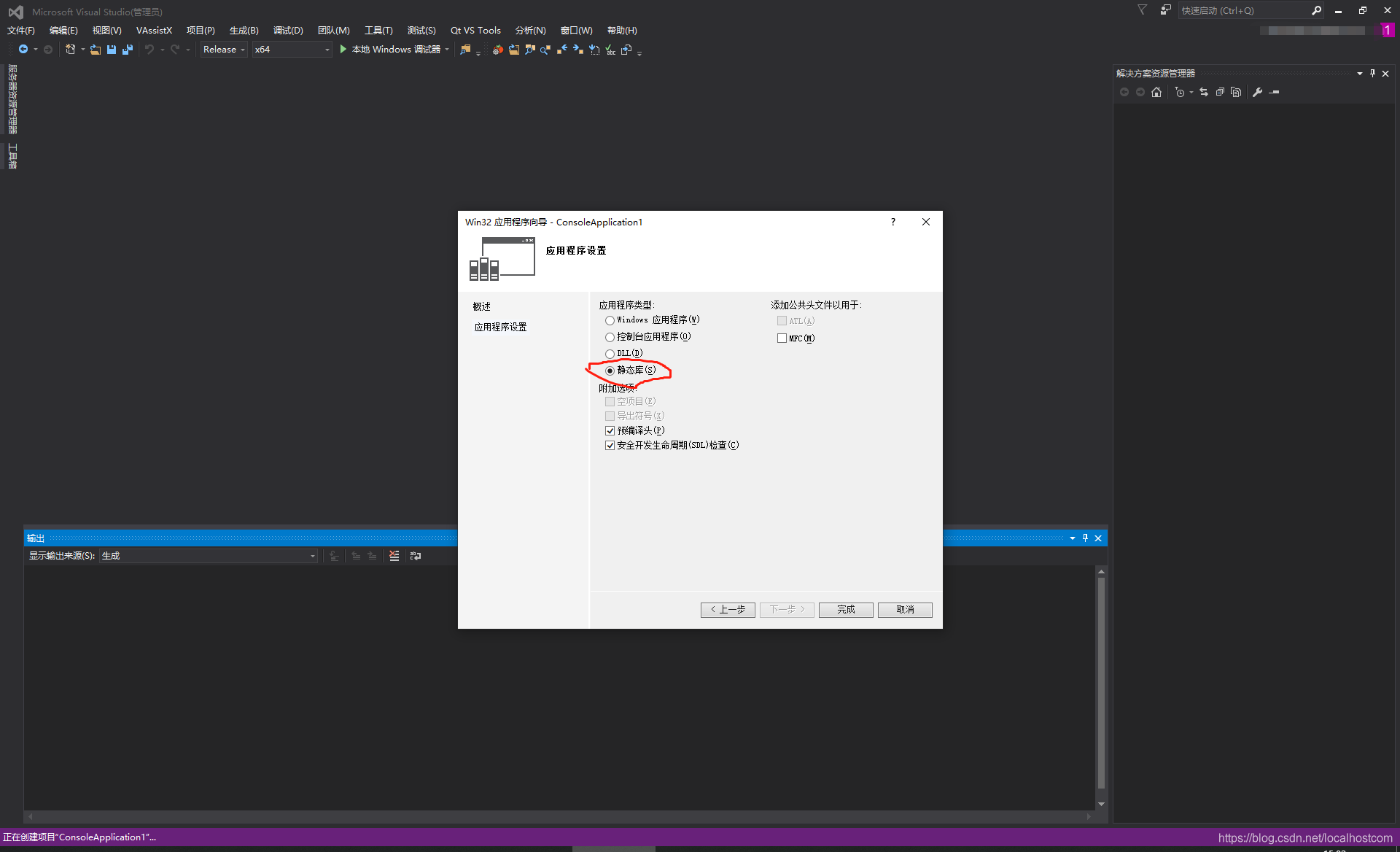Screen dimensions: 1400x852
Task: Uncheck the 预编译头 checkbox
Action: pyautogui.click(x=610, y=431)
